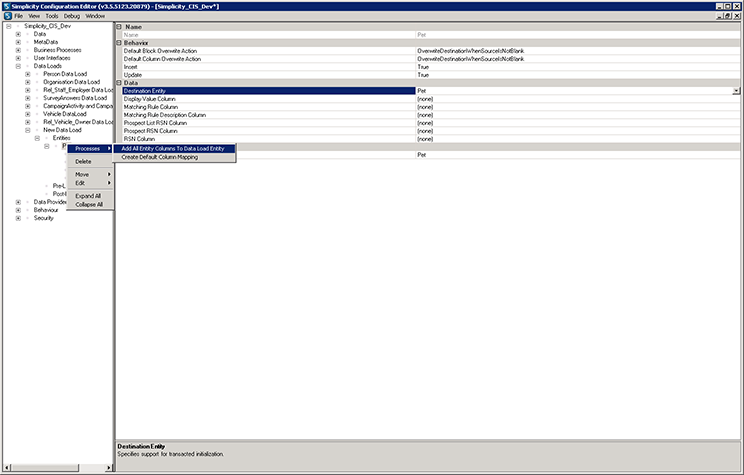Choose Expand All in context menu
Screen dimensions: 744x475
coord(90,196)
